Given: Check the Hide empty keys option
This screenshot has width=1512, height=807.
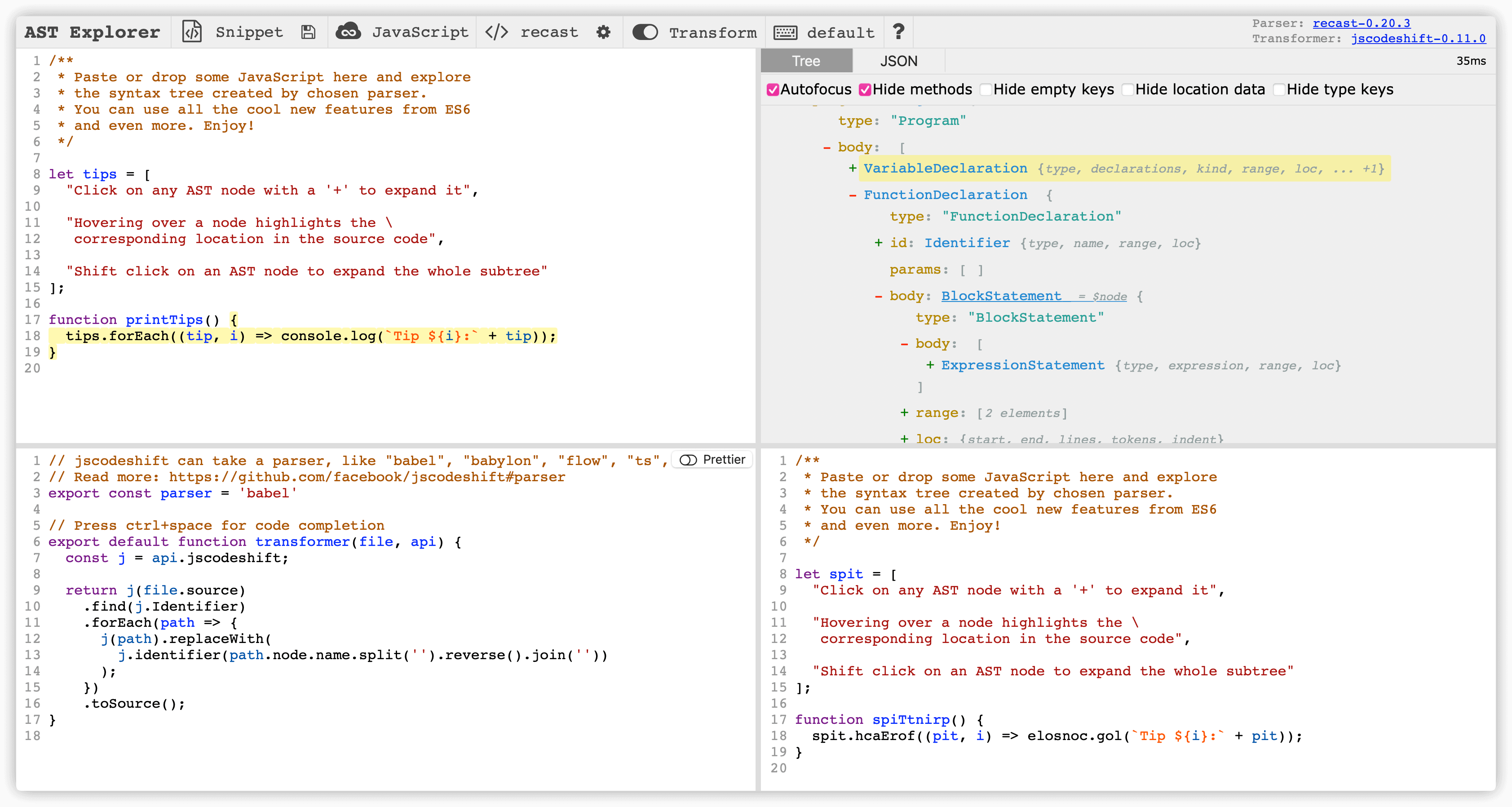Looking at the screenshot, I should (x=986, y=89).
